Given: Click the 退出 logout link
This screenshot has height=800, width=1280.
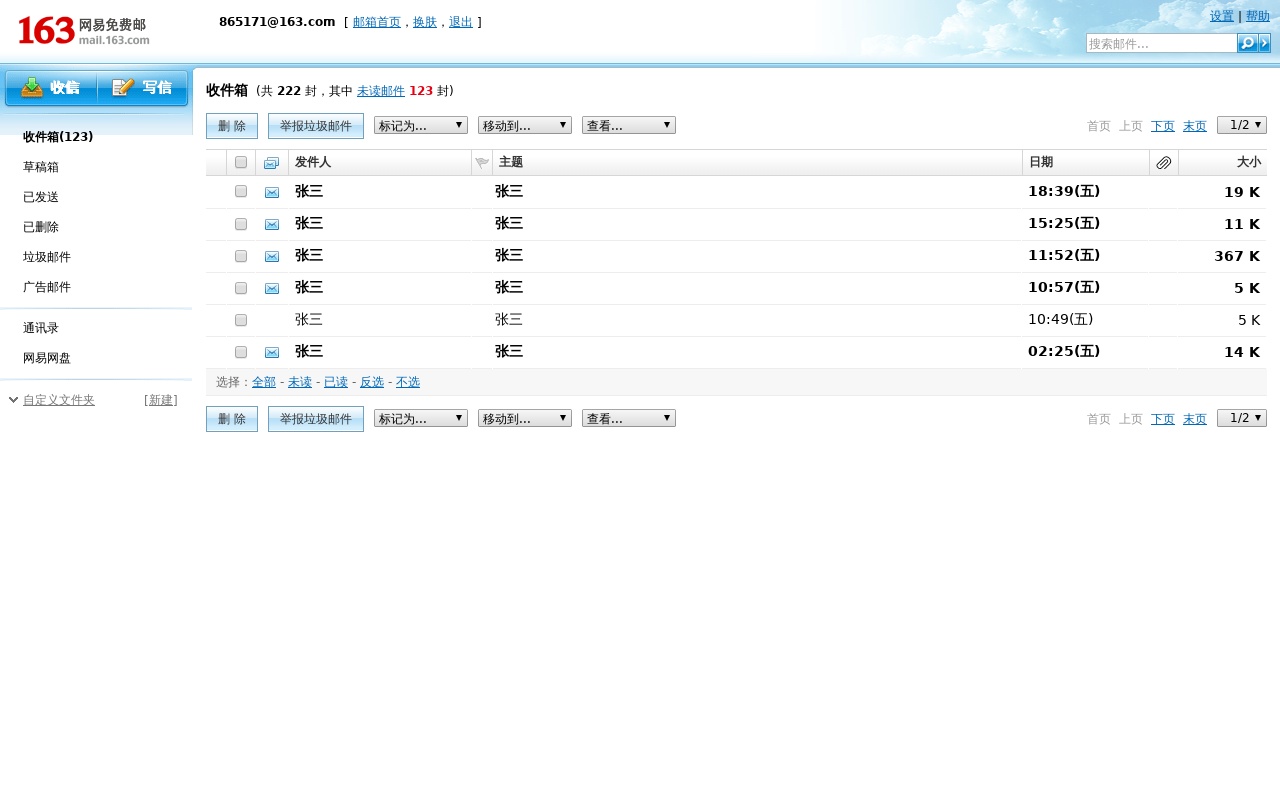Looking at the screenshot, I should pos(461,22).
